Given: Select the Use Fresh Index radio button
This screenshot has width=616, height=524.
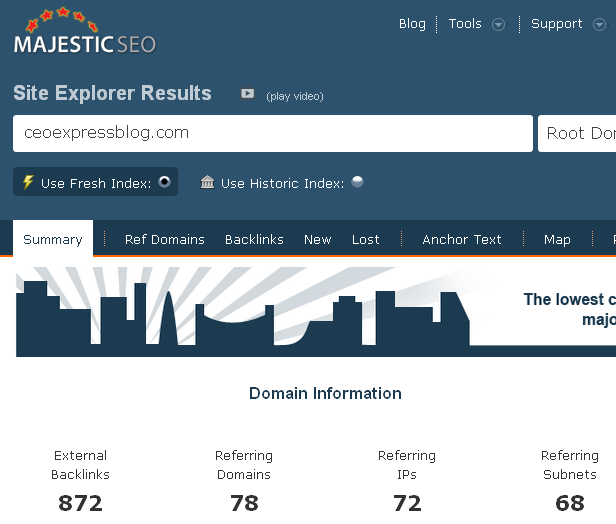Looking at the screenshot, I should [x=165, y=182].
